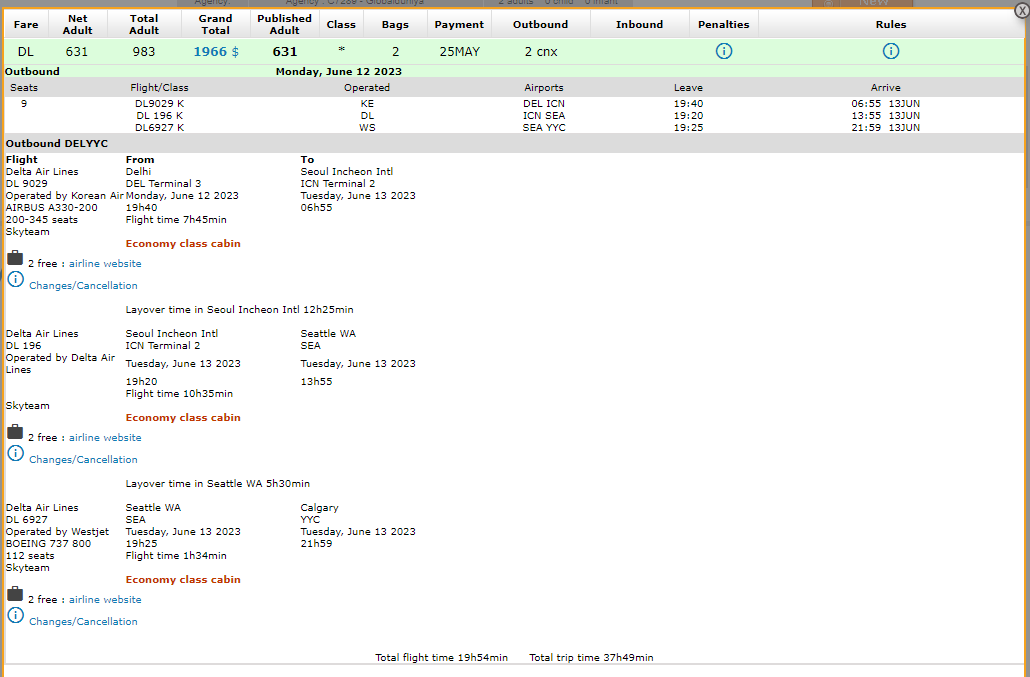The width and height of the screenshot is (1030, 677).
Task: Select the DL9029 K flight row
Action: pyautogui.click(x=160, y=104)
